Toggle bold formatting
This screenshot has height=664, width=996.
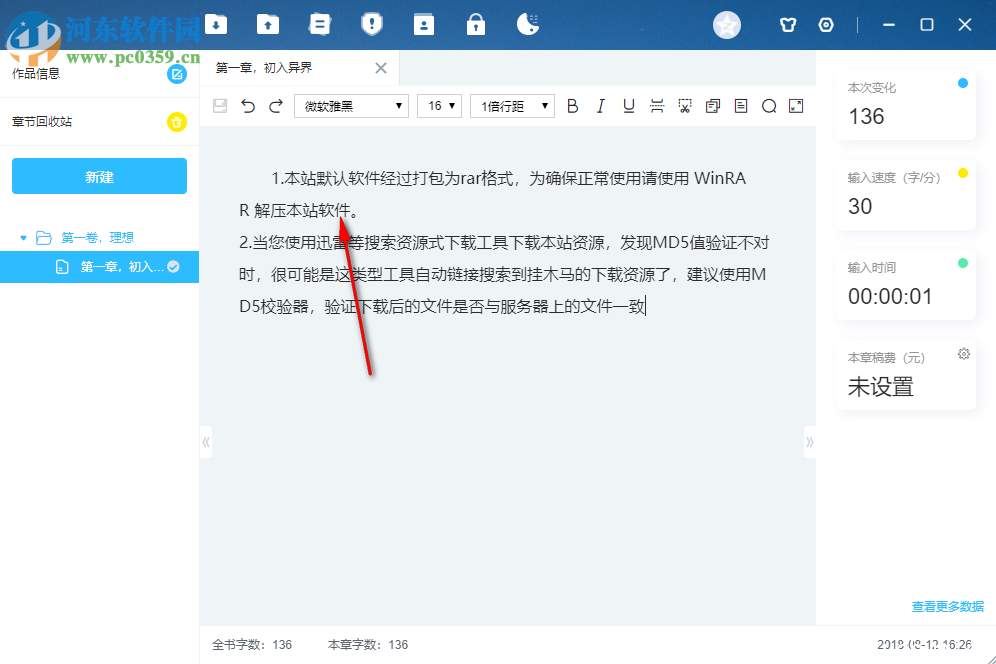572,105
